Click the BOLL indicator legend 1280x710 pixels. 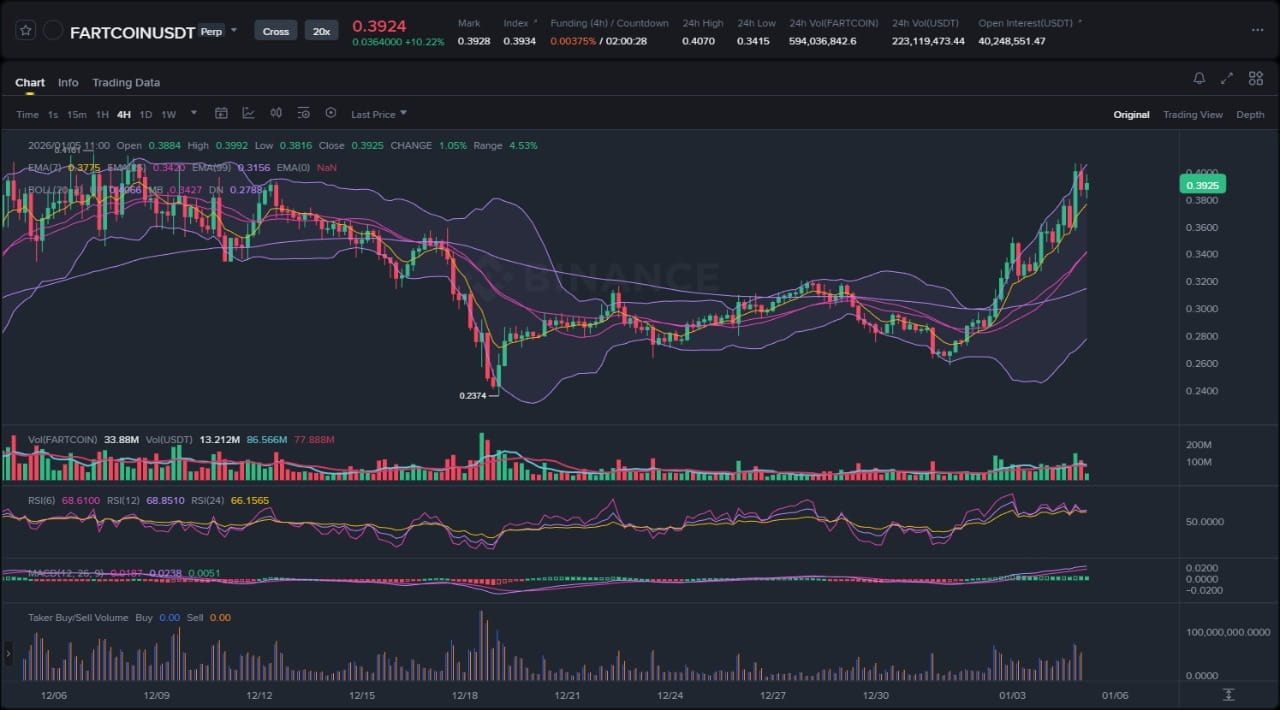pyautogui.click(x=58, y=189)
